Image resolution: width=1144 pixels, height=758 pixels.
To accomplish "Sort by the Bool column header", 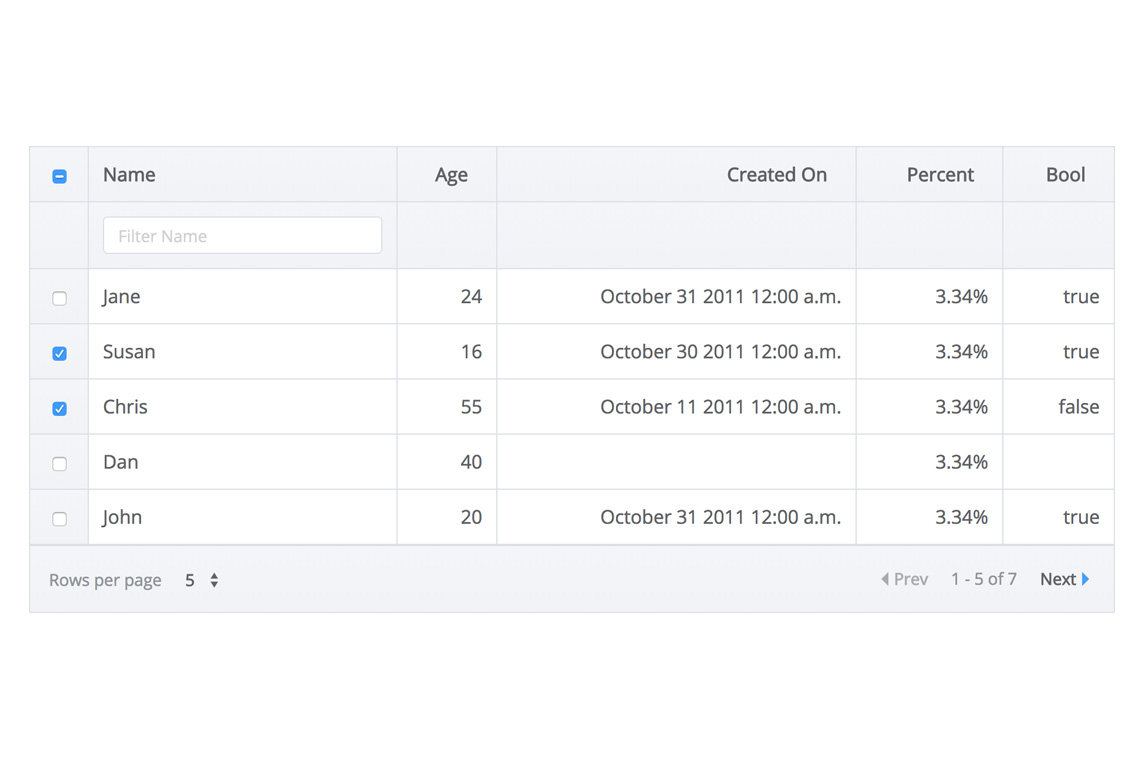I will [x=1064, y=174].
